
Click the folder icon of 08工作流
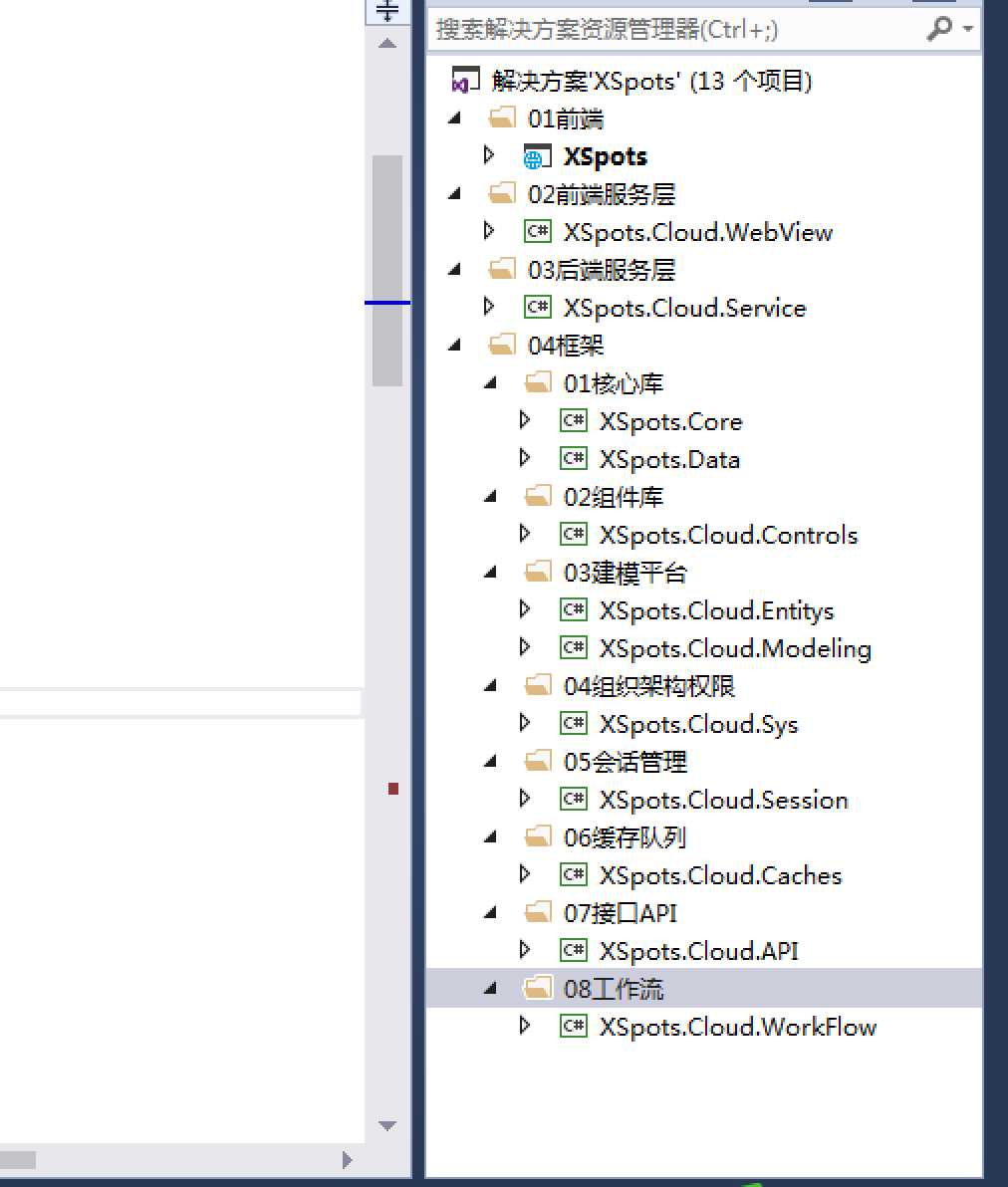(538, 989)
